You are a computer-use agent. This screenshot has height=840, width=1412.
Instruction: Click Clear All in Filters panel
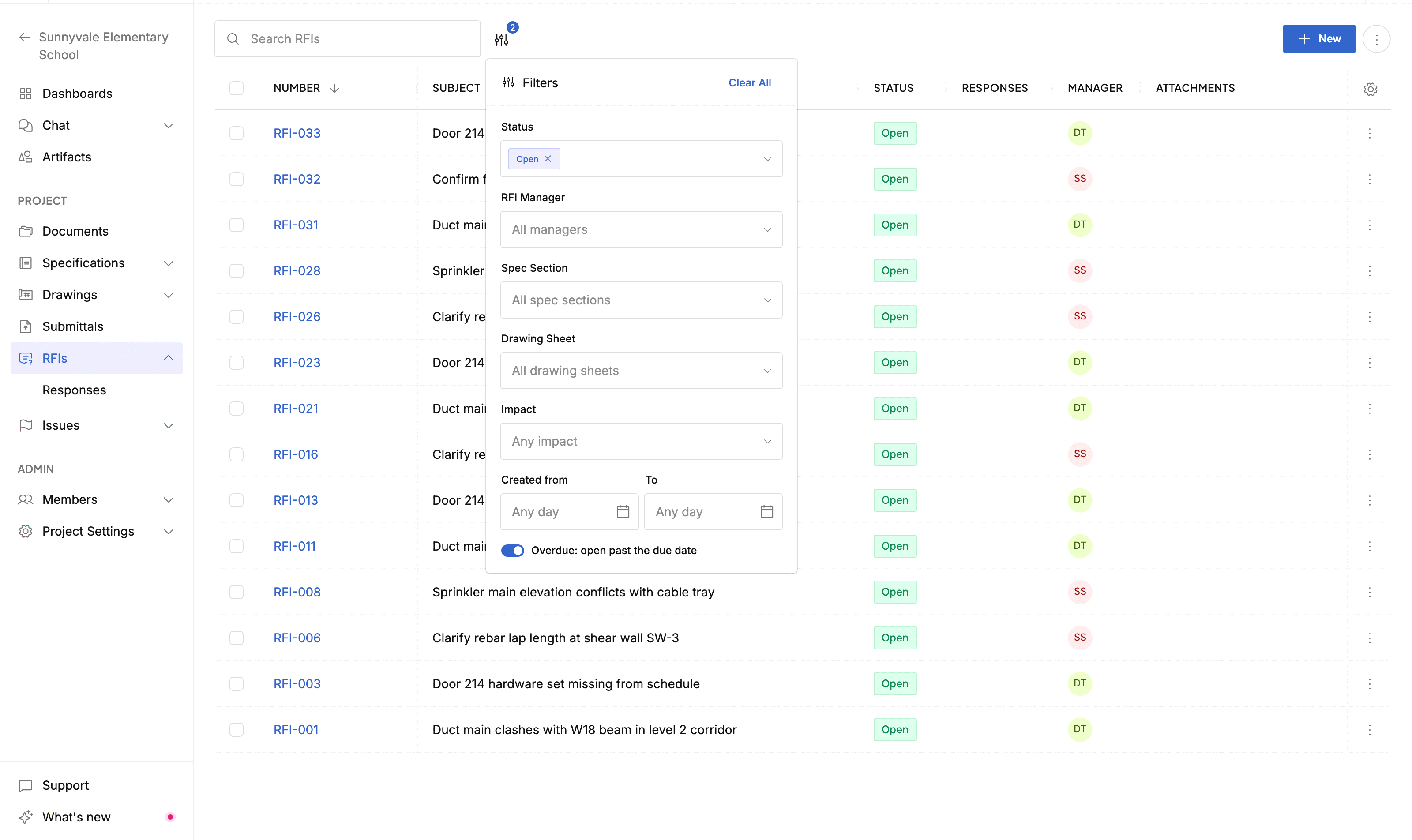click(x=750, y=82)
